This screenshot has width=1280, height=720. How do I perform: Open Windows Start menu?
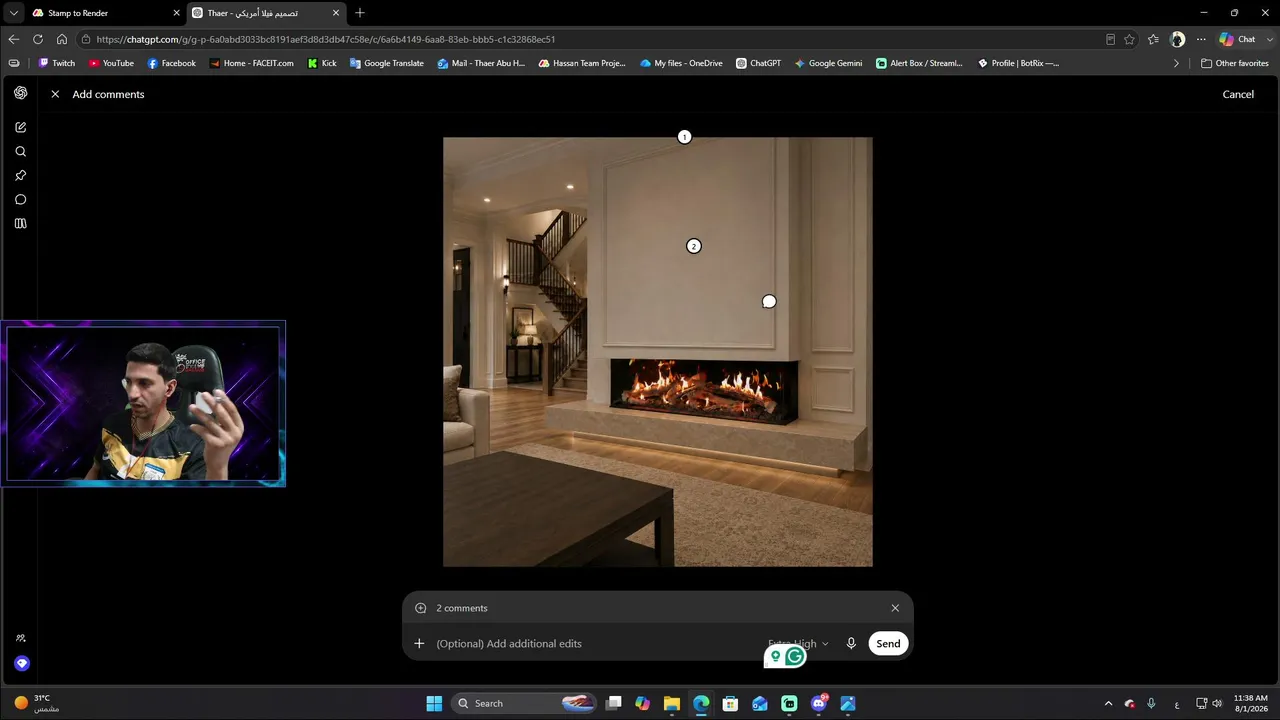(434, 703)
